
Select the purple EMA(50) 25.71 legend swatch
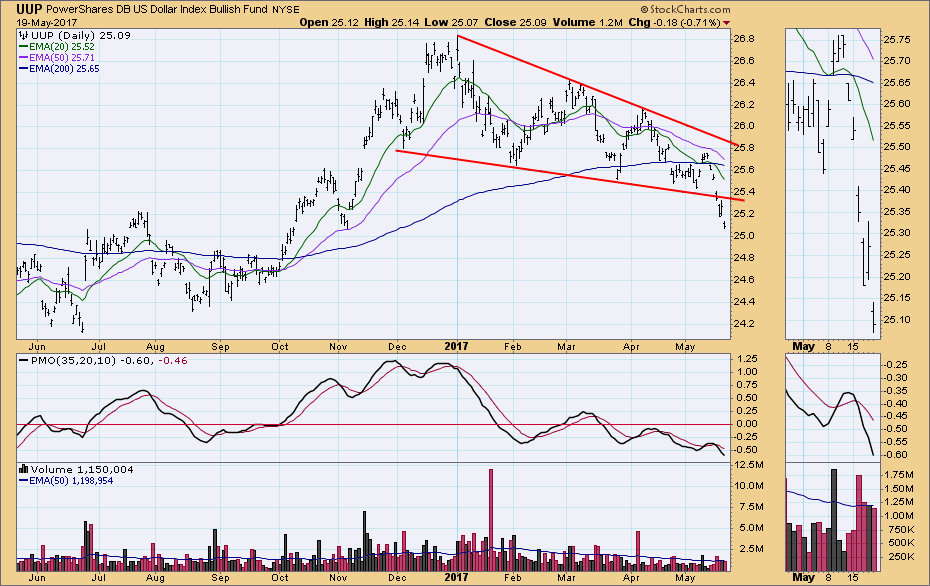[x=24, y=58]
